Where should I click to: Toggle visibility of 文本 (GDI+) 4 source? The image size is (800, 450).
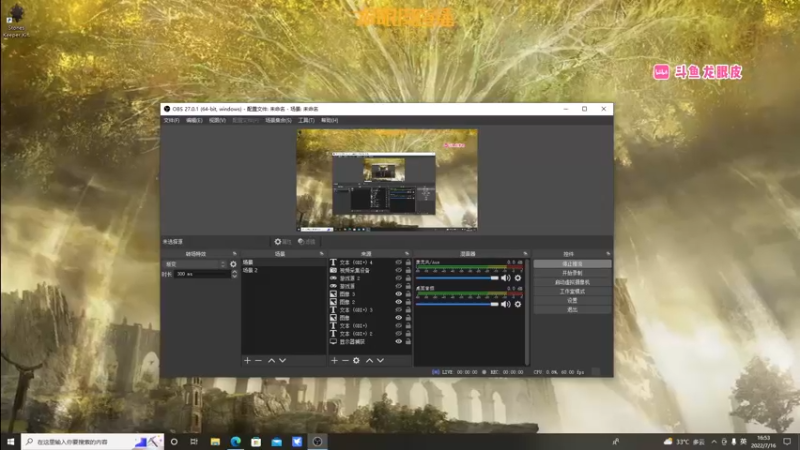pyautogui.click(x=398, y=263)
